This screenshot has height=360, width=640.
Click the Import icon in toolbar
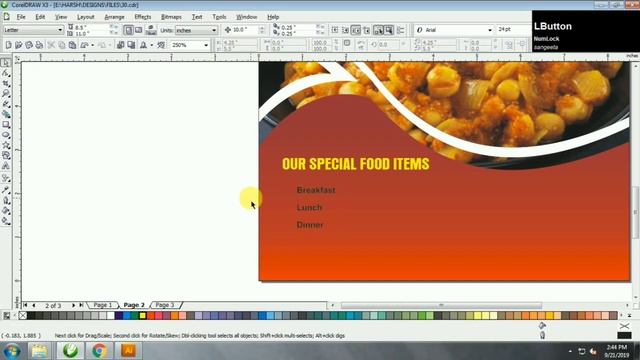pyautogui.click(x=120, y=45)
